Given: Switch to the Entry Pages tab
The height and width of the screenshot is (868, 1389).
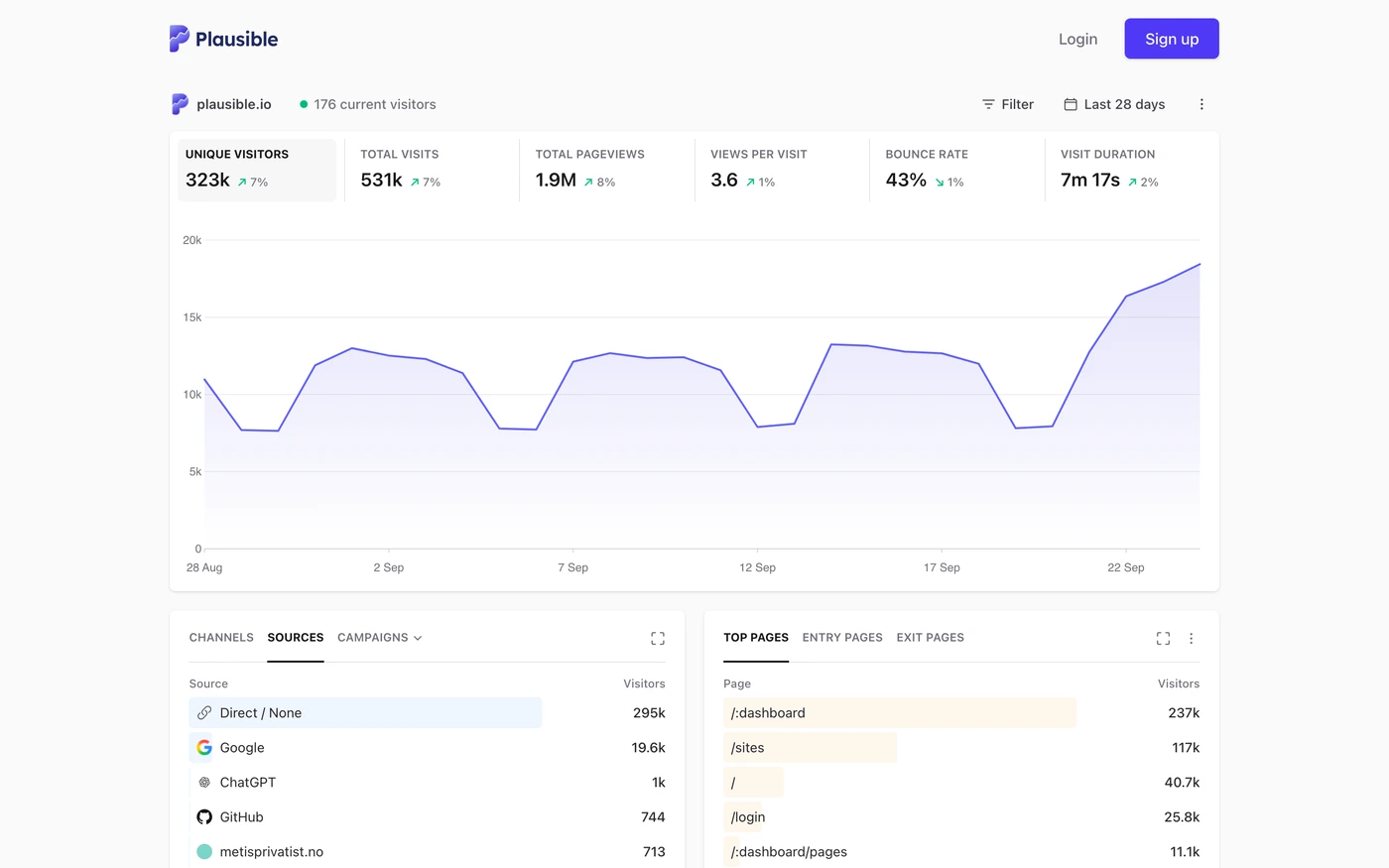Looking at the screenshot, I should [x=842, y=637].
